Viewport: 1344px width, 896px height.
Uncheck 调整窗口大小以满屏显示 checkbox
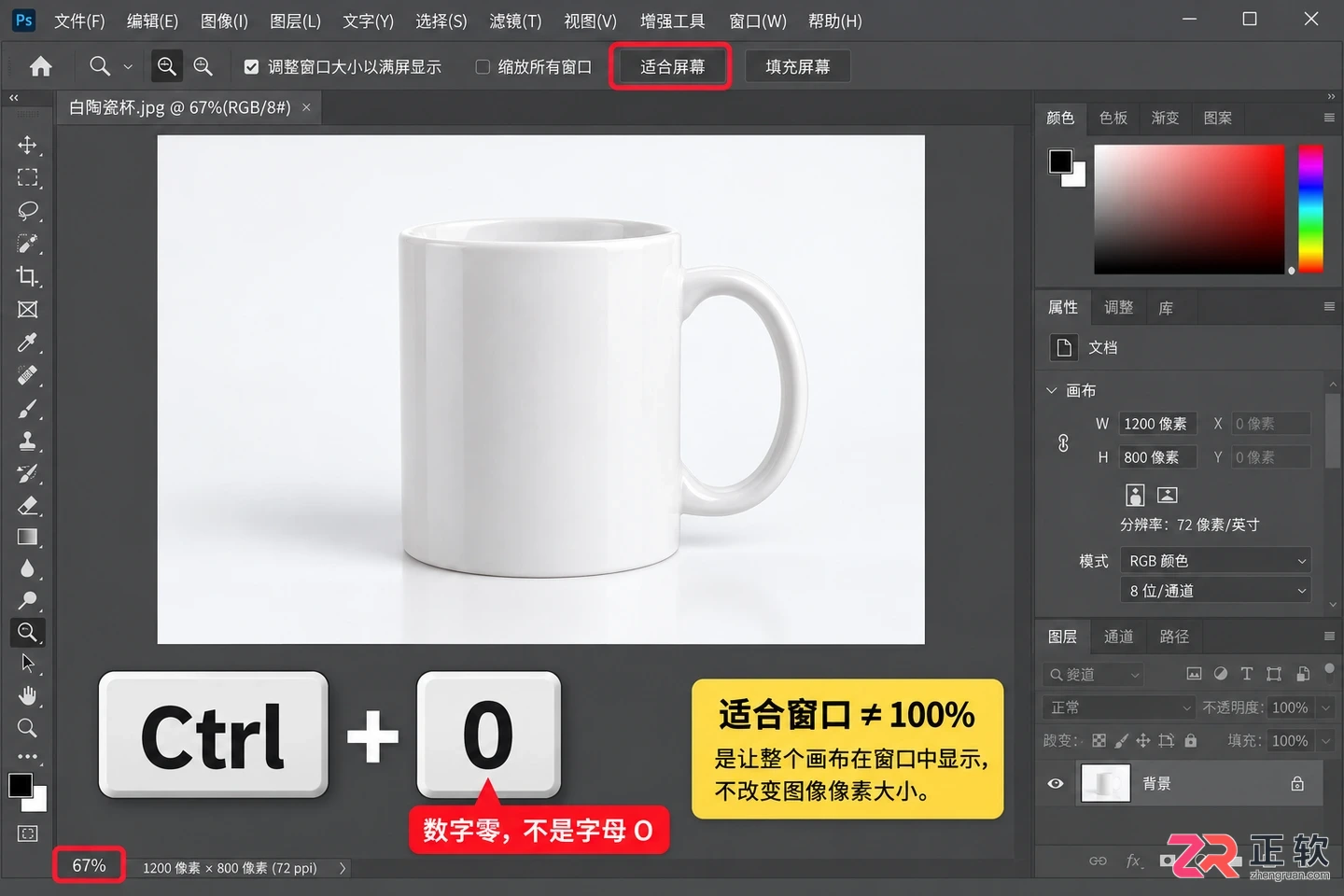pyautogui.click(x=251, y=66)
